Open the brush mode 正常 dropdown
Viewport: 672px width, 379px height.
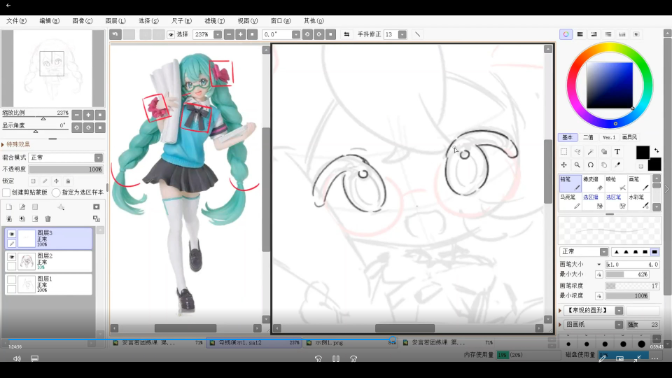pyautogui.click(x=604, y=252)
